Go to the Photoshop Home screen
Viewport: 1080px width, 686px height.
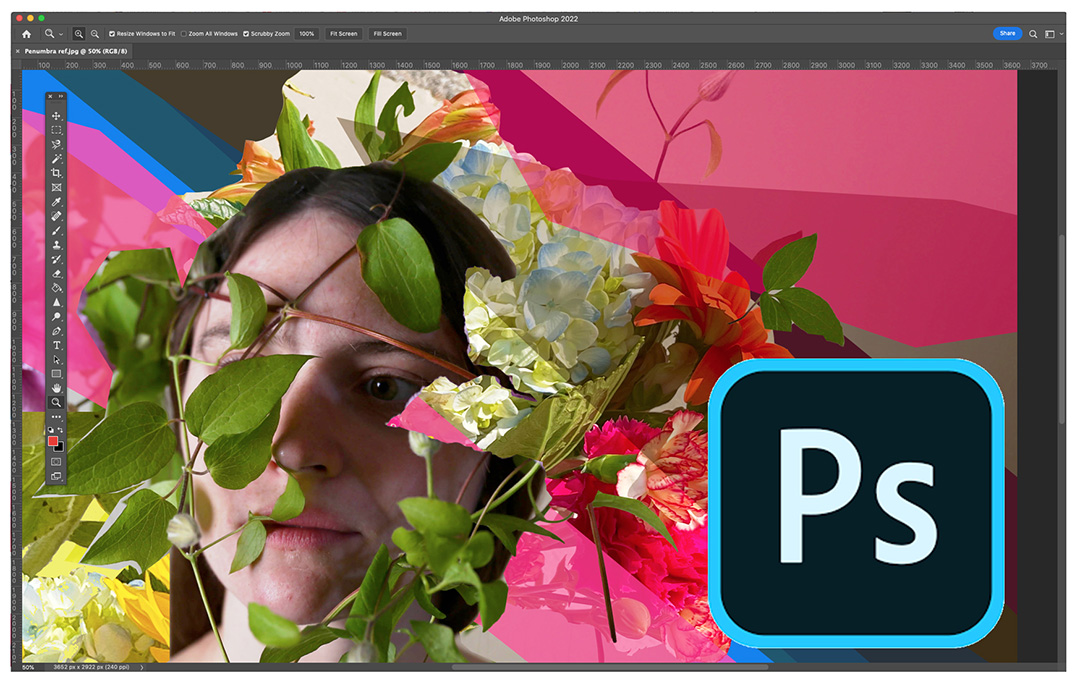pyautogui.click(x=26, y=34)
